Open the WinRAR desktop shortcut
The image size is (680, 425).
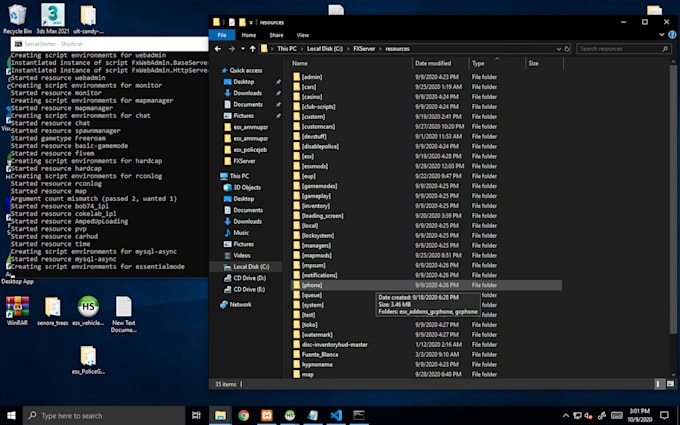[x=17, y=308]
